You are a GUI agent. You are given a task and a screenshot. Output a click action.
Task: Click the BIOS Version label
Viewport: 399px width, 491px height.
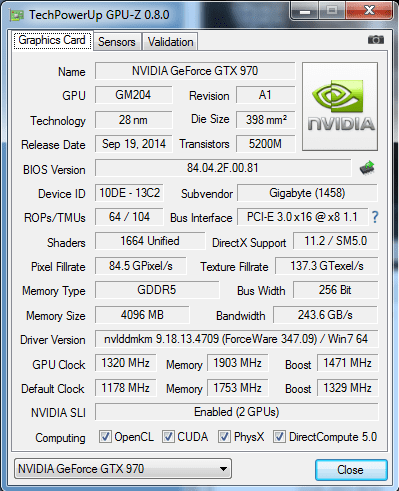click(54, 170)
